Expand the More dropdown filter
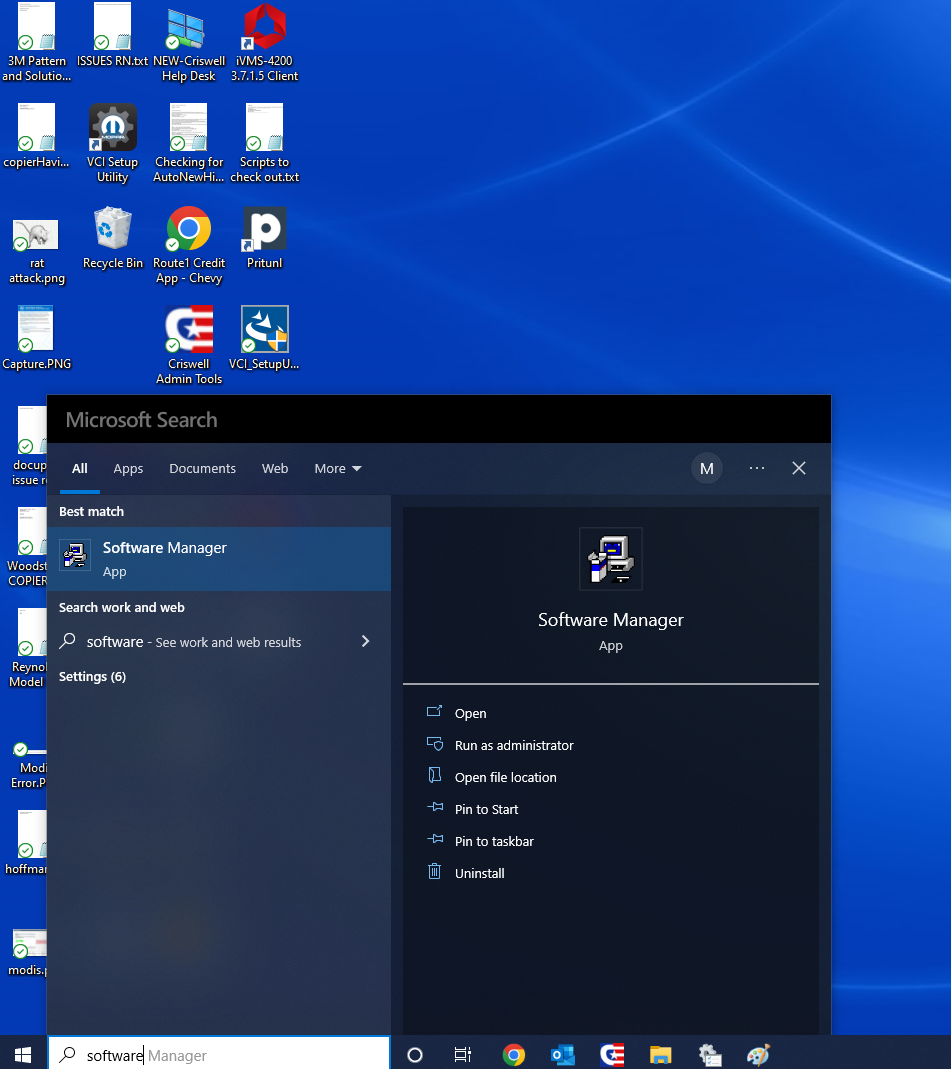Viewport: 951px width, 1069px height. coord(337,468)
